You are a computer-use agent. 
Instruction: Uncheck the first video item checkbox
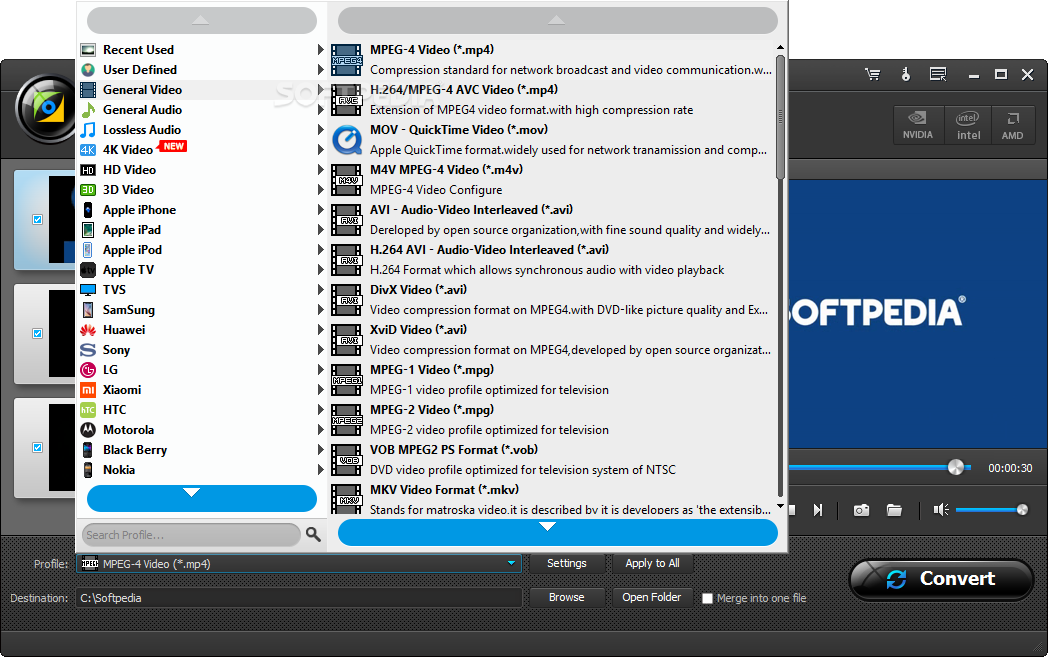click(x=37, y=219)
